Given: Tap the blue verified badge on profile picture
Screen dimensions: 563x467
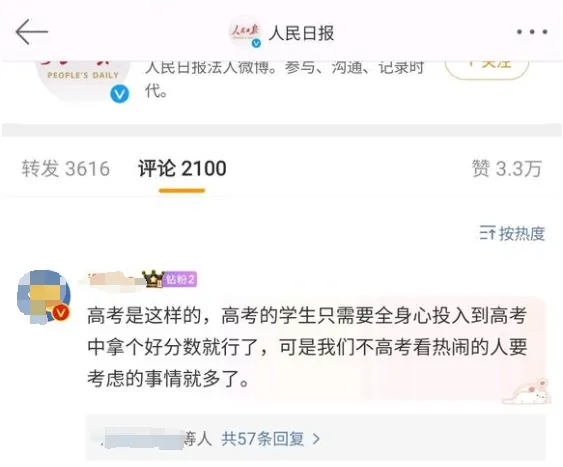Looking at the screenshot, I should coord(120,94).
